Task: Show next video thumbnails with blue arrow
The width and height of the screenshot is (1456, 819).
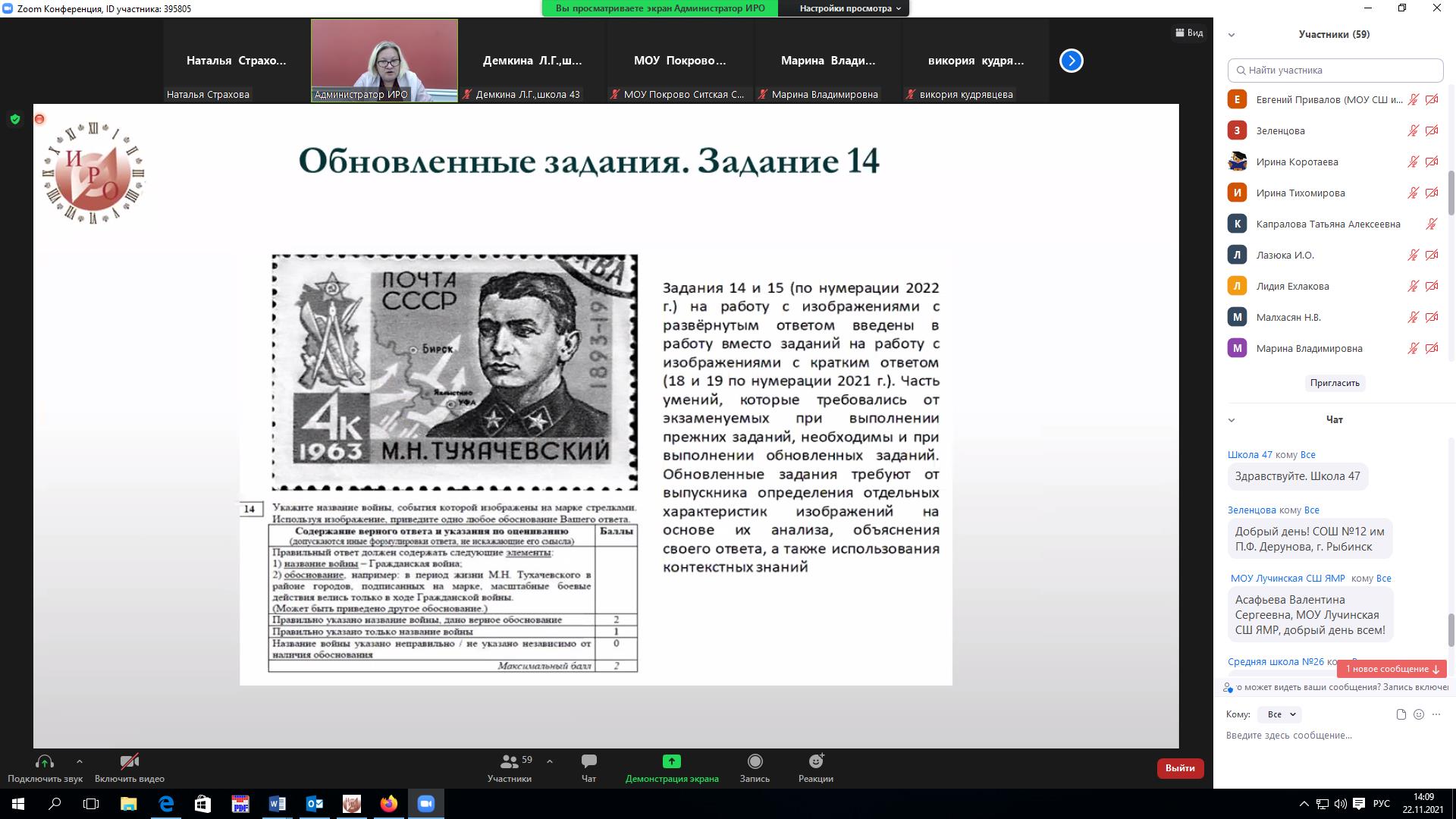Action: [1072, 61]
